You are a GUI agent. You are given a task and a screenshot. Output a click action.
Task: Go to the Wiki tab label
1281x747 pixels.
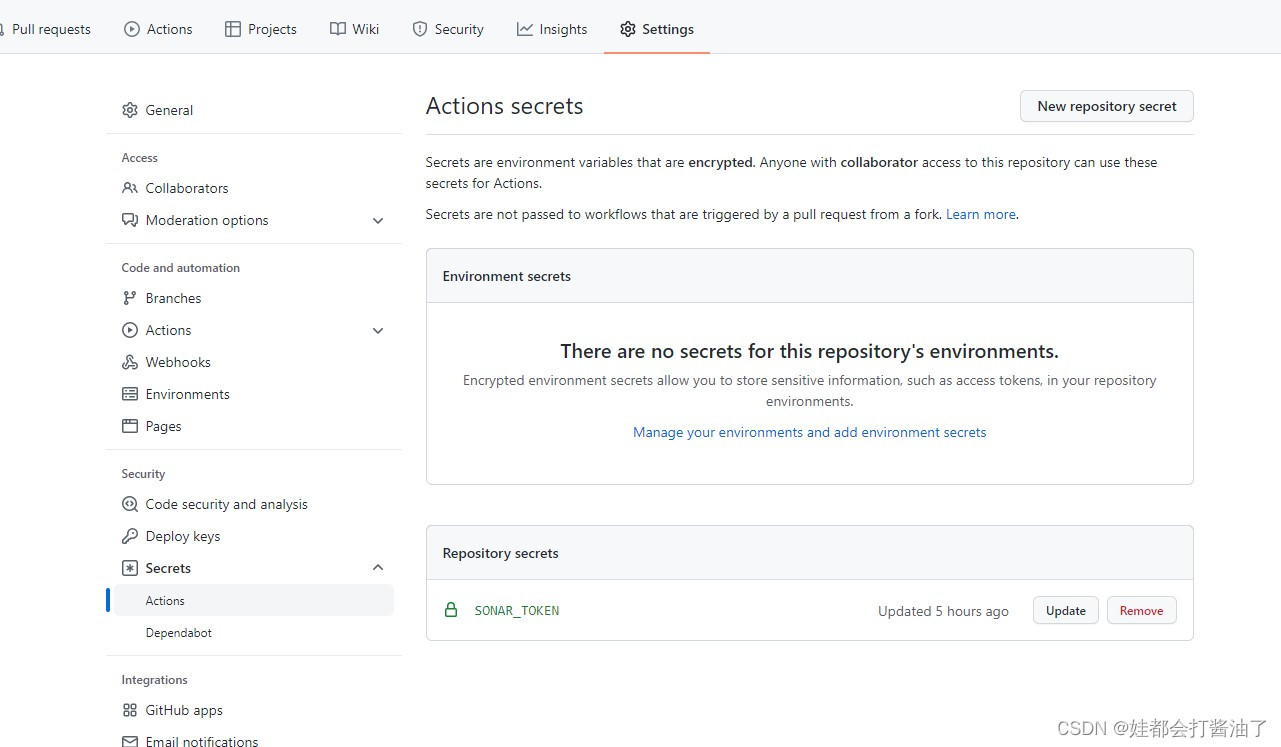[x=366, y=29]
